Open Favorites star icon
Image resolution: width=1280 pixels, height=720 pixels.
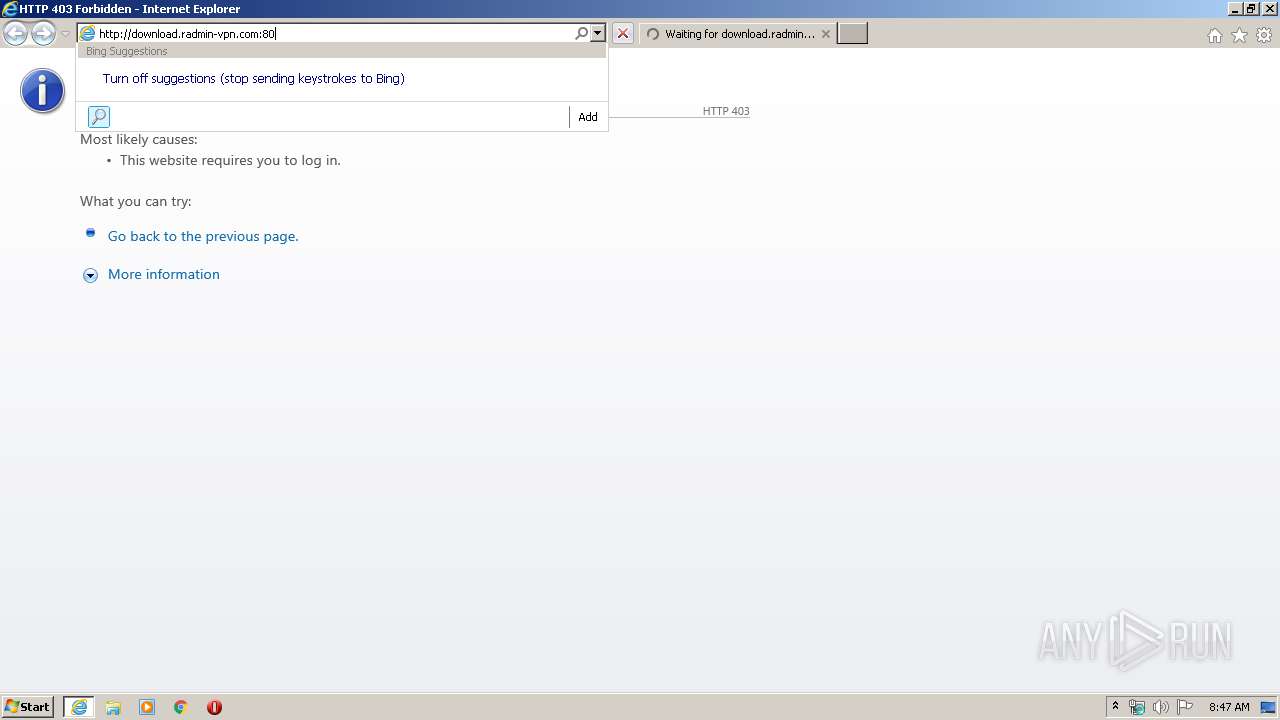point(1240,35)
